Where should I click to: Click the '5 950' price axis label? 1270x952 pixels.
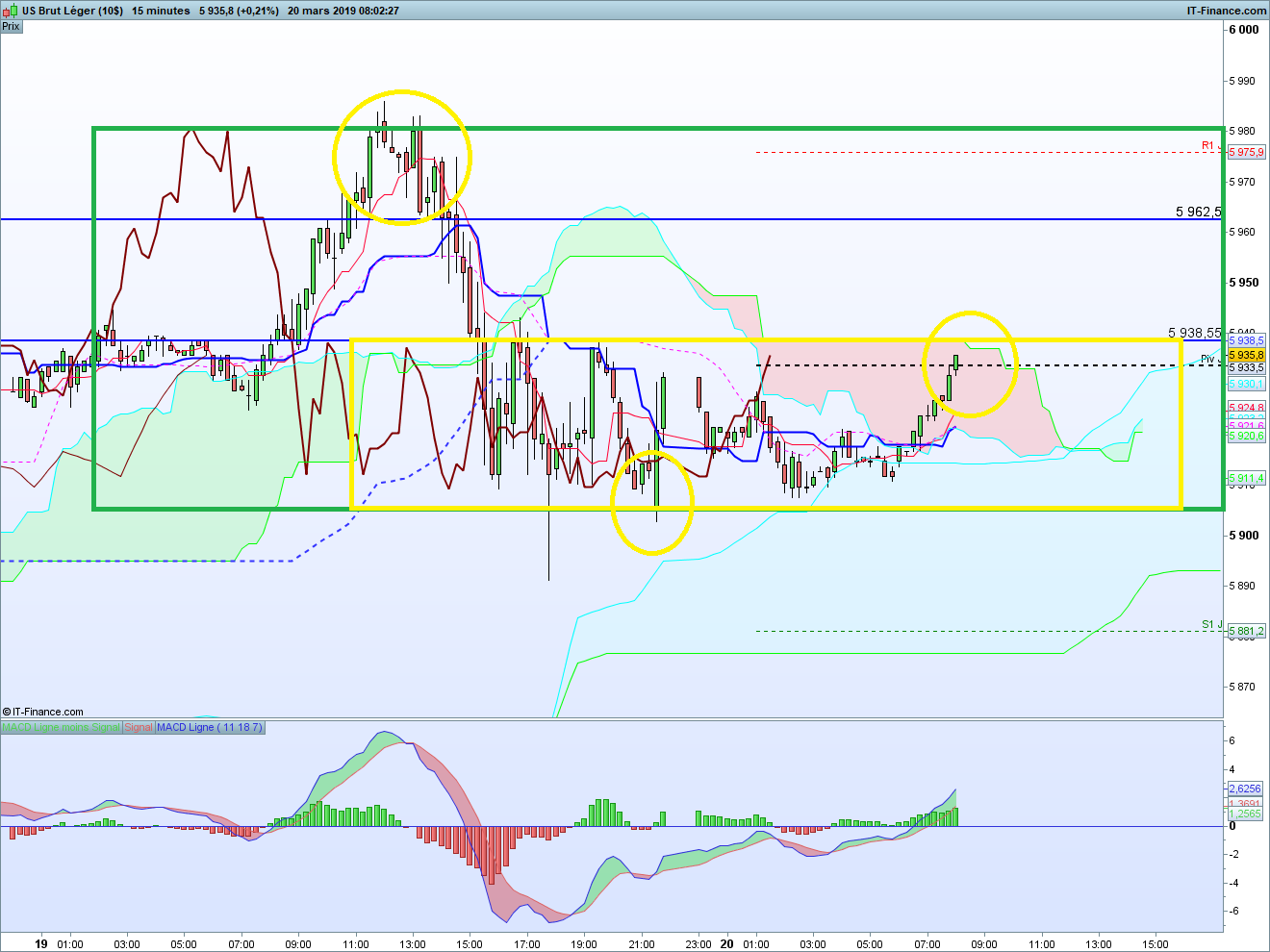click(x=1244, y=283)
